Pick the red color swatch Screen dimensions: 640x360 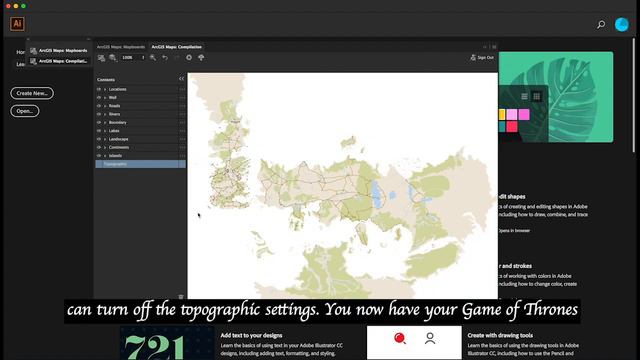(512, 127)
